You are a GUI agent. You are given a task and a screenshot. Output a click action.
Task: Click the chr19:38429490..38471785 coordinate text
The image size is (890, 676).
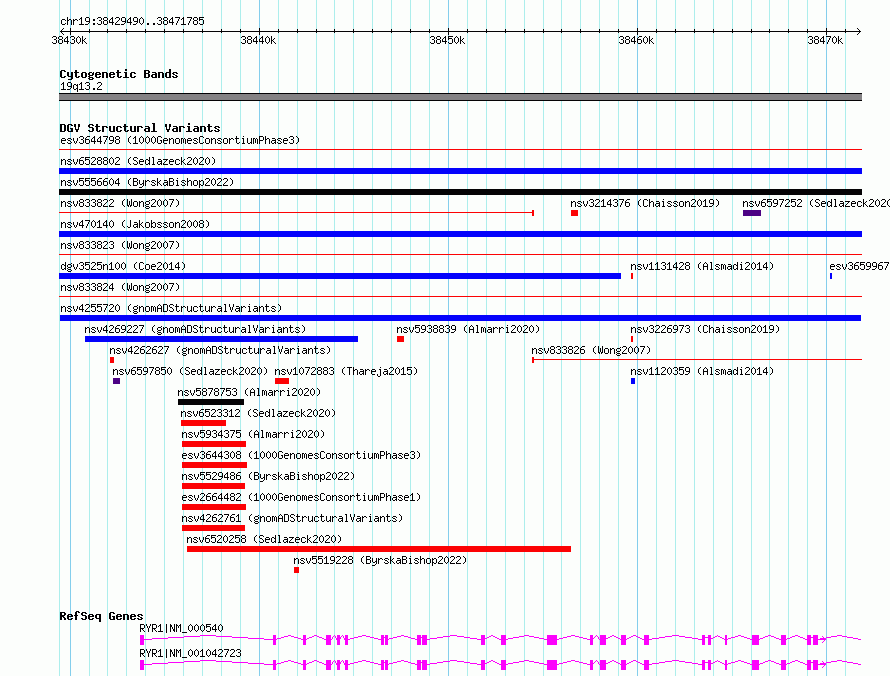pos(132,21)
